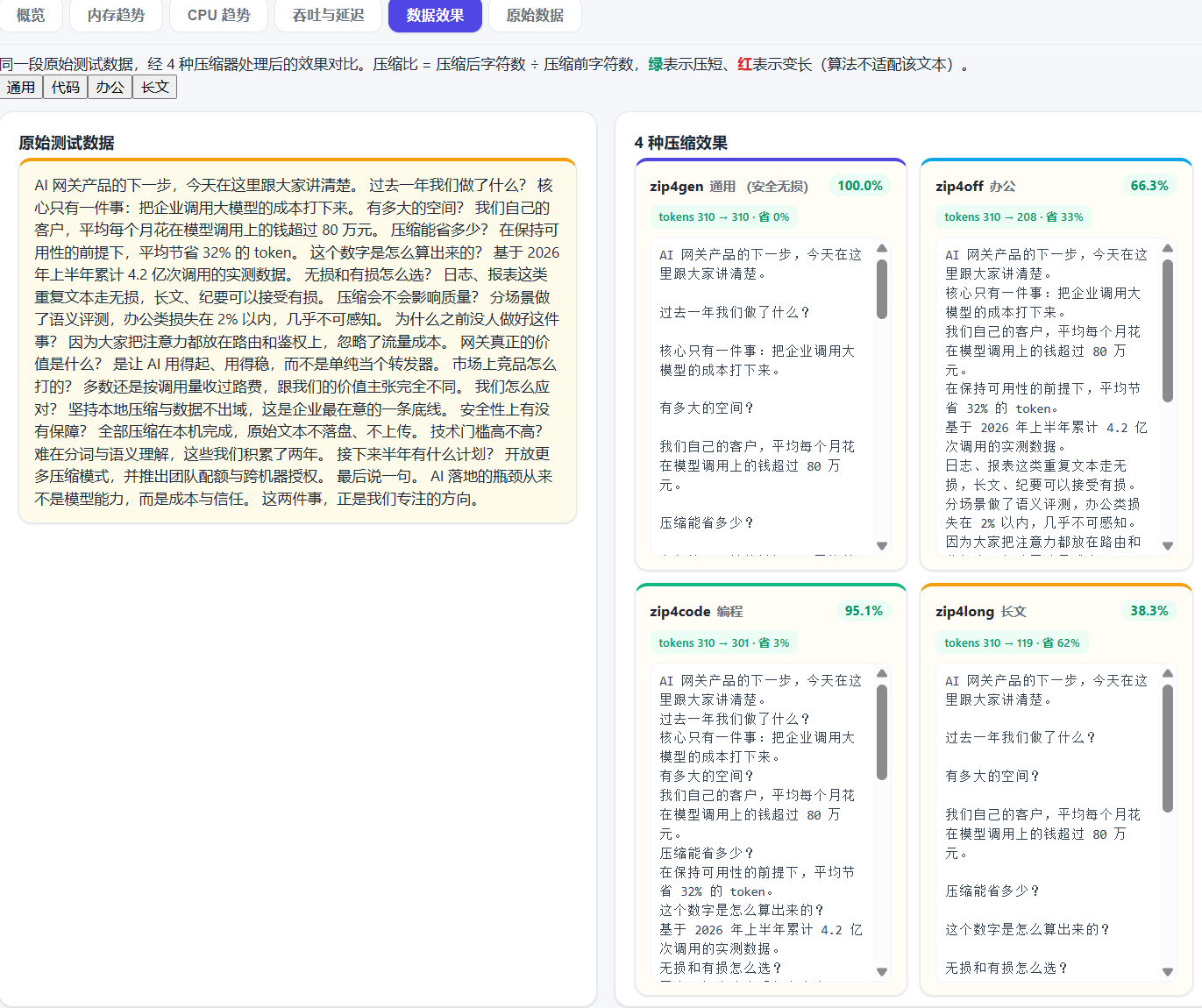Click the green 绿 legend word in description
Screen dimensions: 1202x1008
click(656, 64)
